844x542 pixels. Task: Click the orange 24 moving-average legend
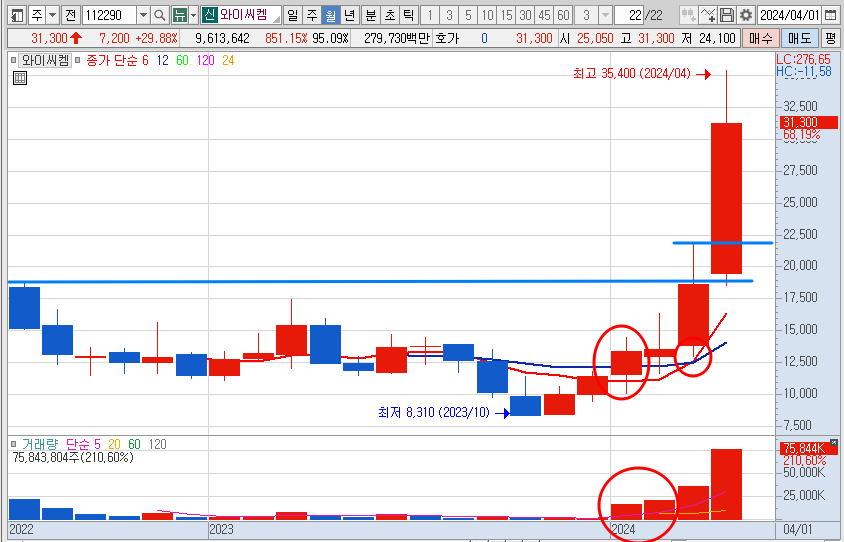pyautogui.click(x=228, y=60)
